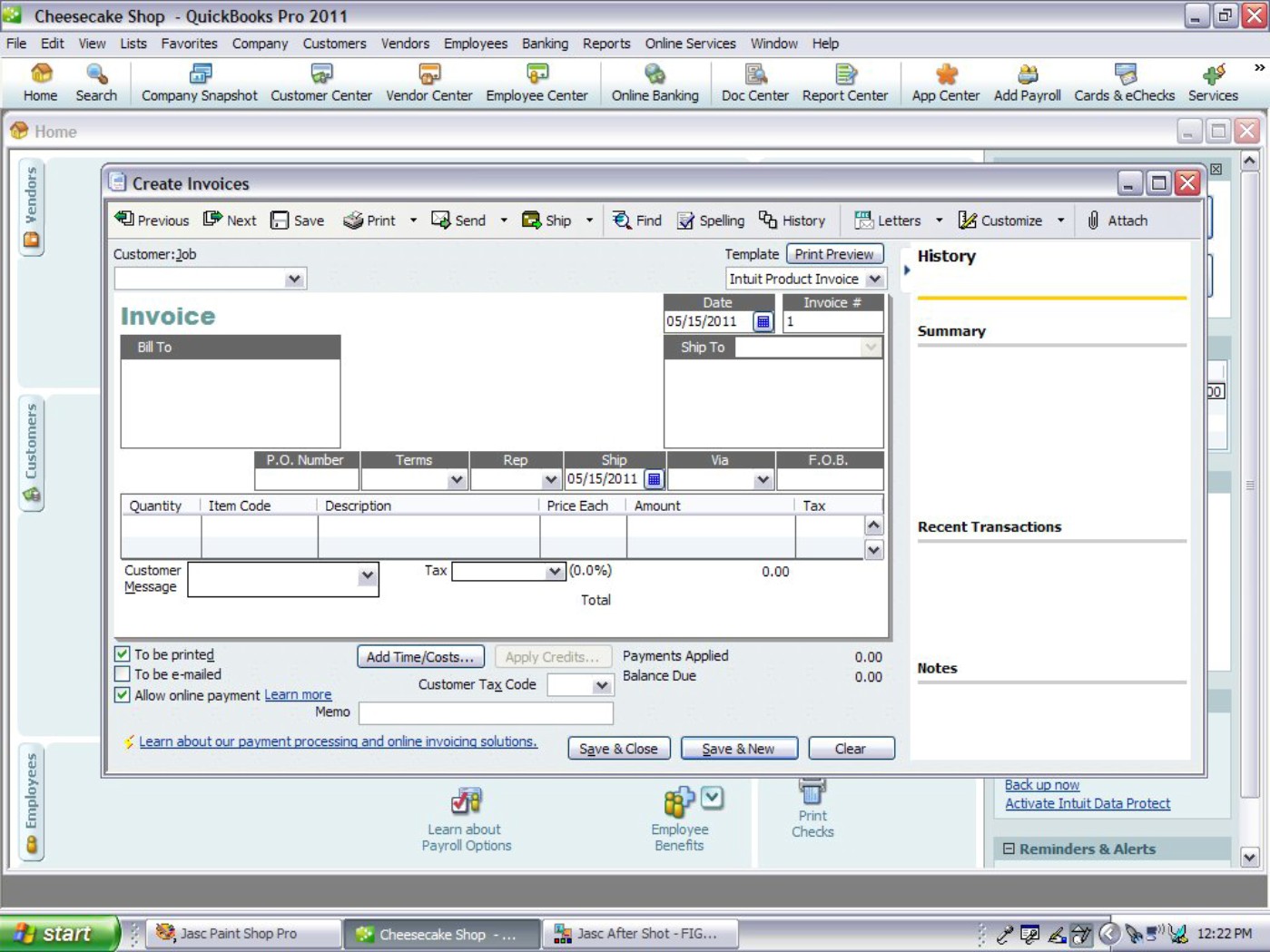
Task: Click Customize in invoice toolbar
Action: point(1000,221)
